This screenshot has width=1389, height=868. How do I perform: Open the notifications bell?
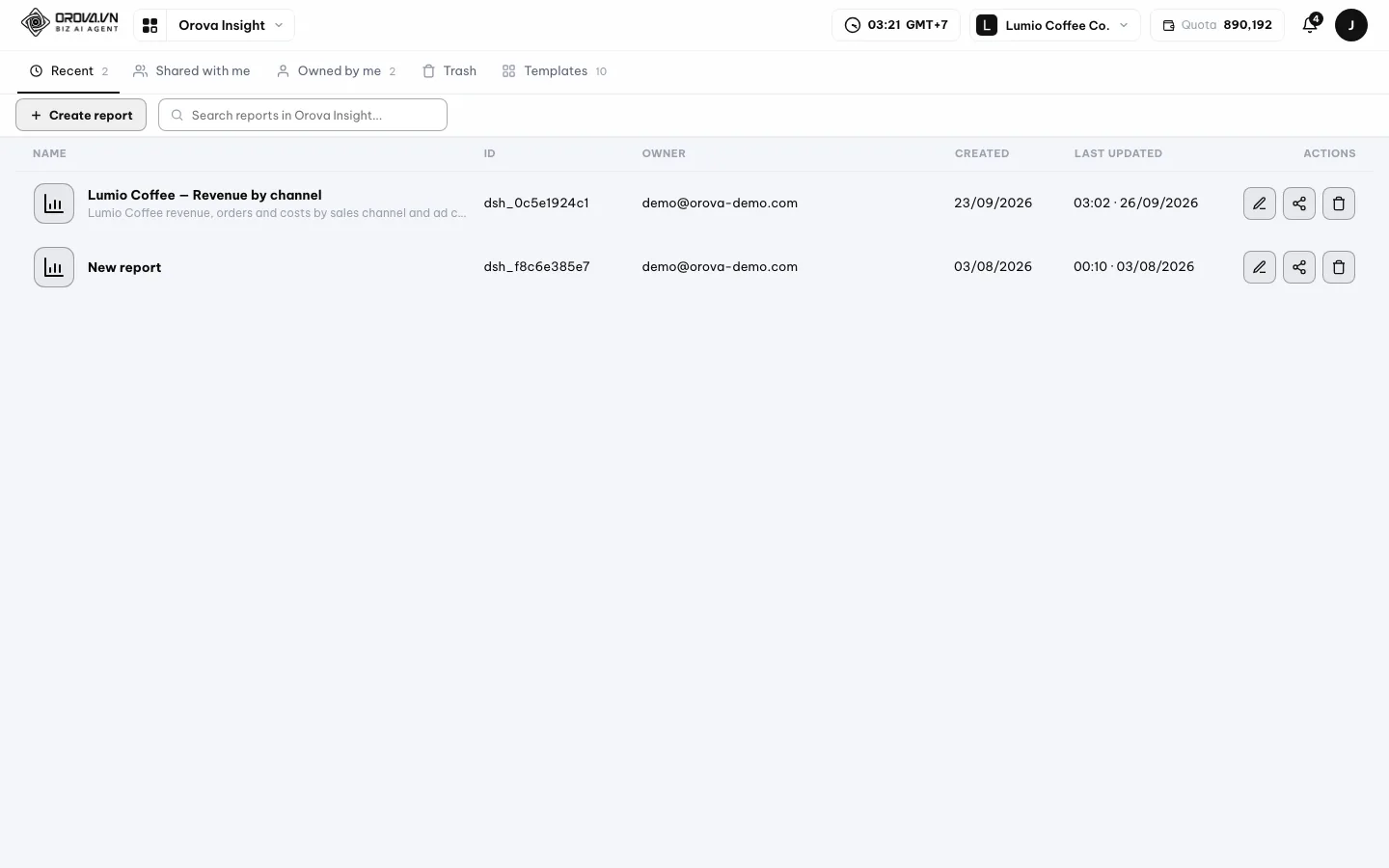[x=1310, y=25]
